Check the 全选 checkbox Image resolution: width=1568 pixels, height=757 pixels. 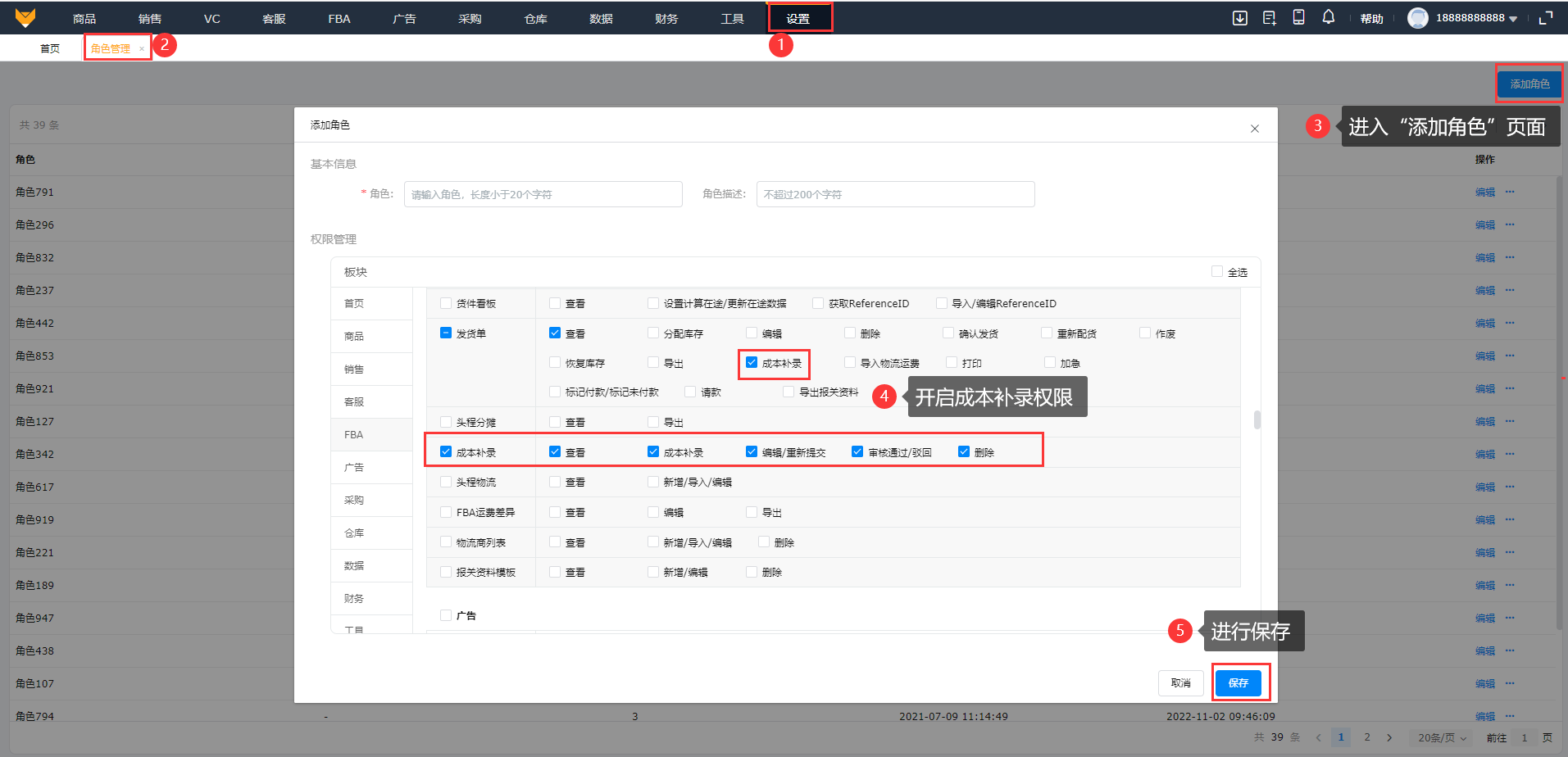pyautogui.click(x=1217, y=272)
